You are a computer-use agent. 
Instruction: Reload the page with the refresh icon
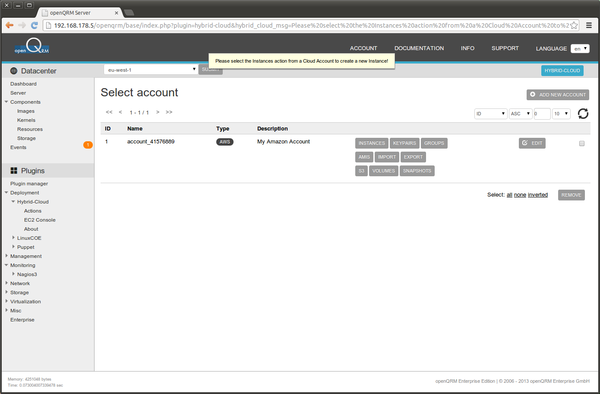click(34, 25)
